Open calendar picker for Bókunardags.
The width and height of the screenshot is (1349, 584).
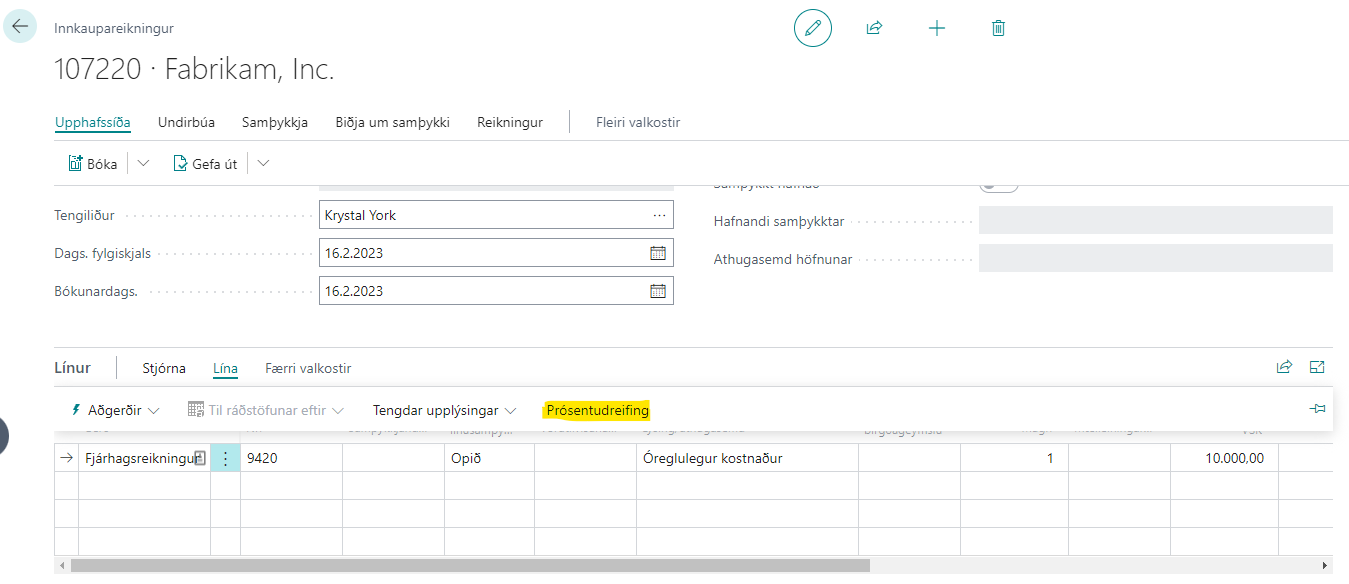658,291
